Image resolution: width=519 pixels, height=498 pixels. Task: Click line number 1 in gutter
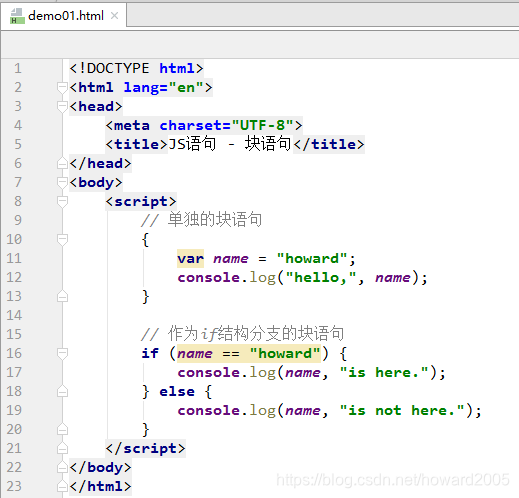[x=18, y=68]
